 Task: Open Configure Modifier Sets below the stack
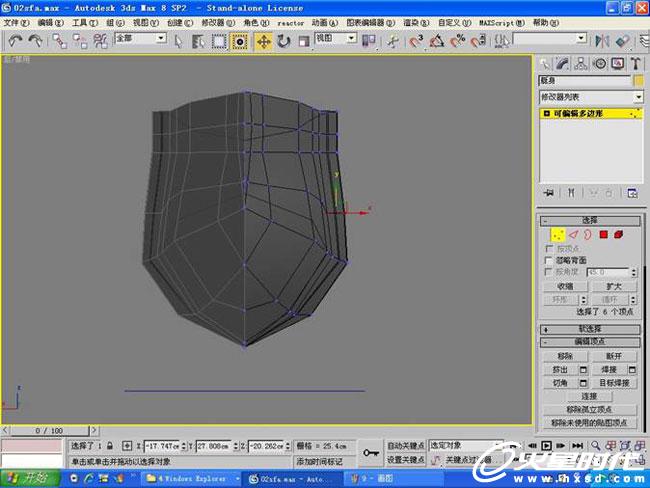tap(632, 193)
